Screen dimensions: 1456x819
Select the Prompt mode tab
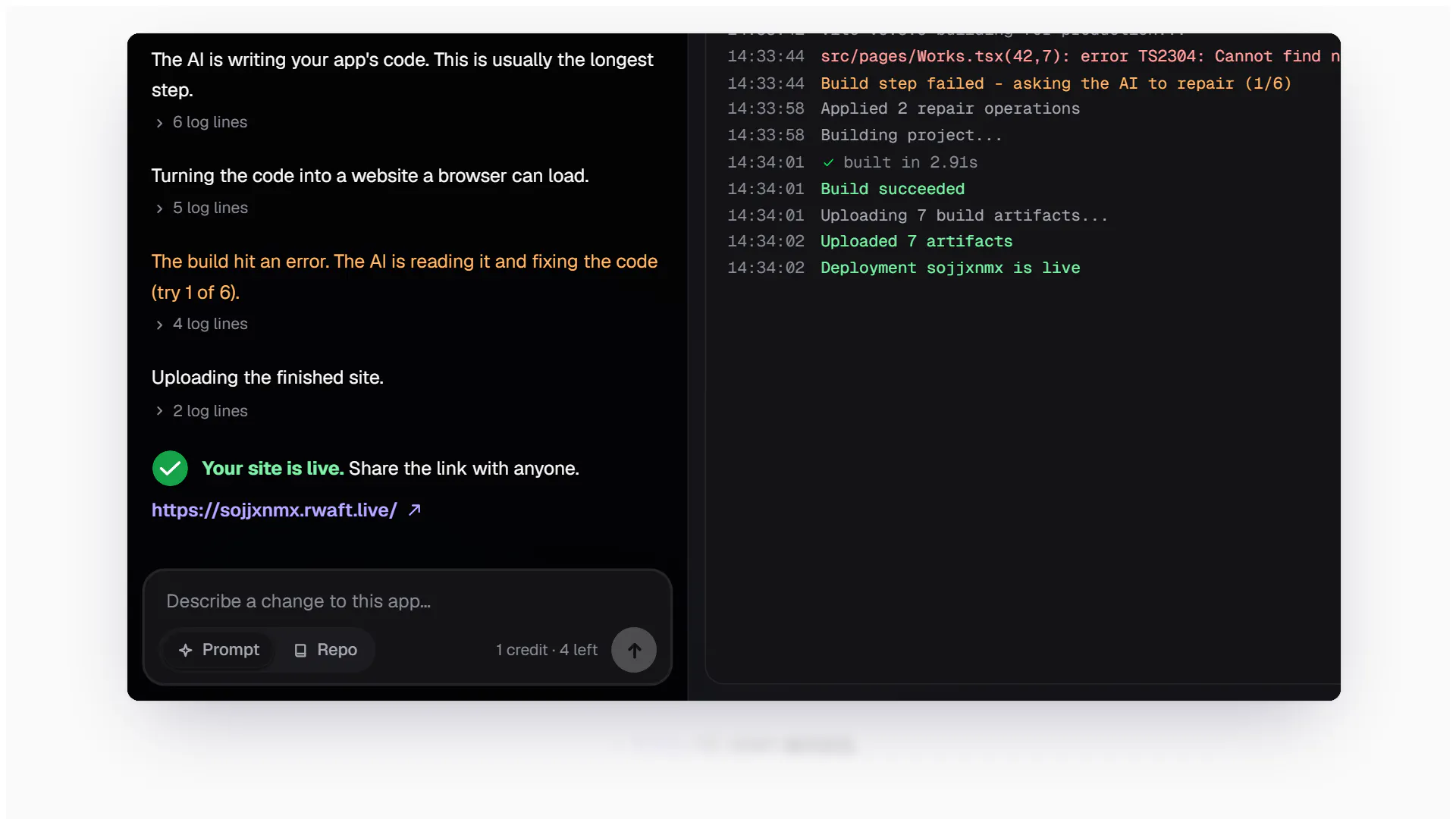click(218, 650)
